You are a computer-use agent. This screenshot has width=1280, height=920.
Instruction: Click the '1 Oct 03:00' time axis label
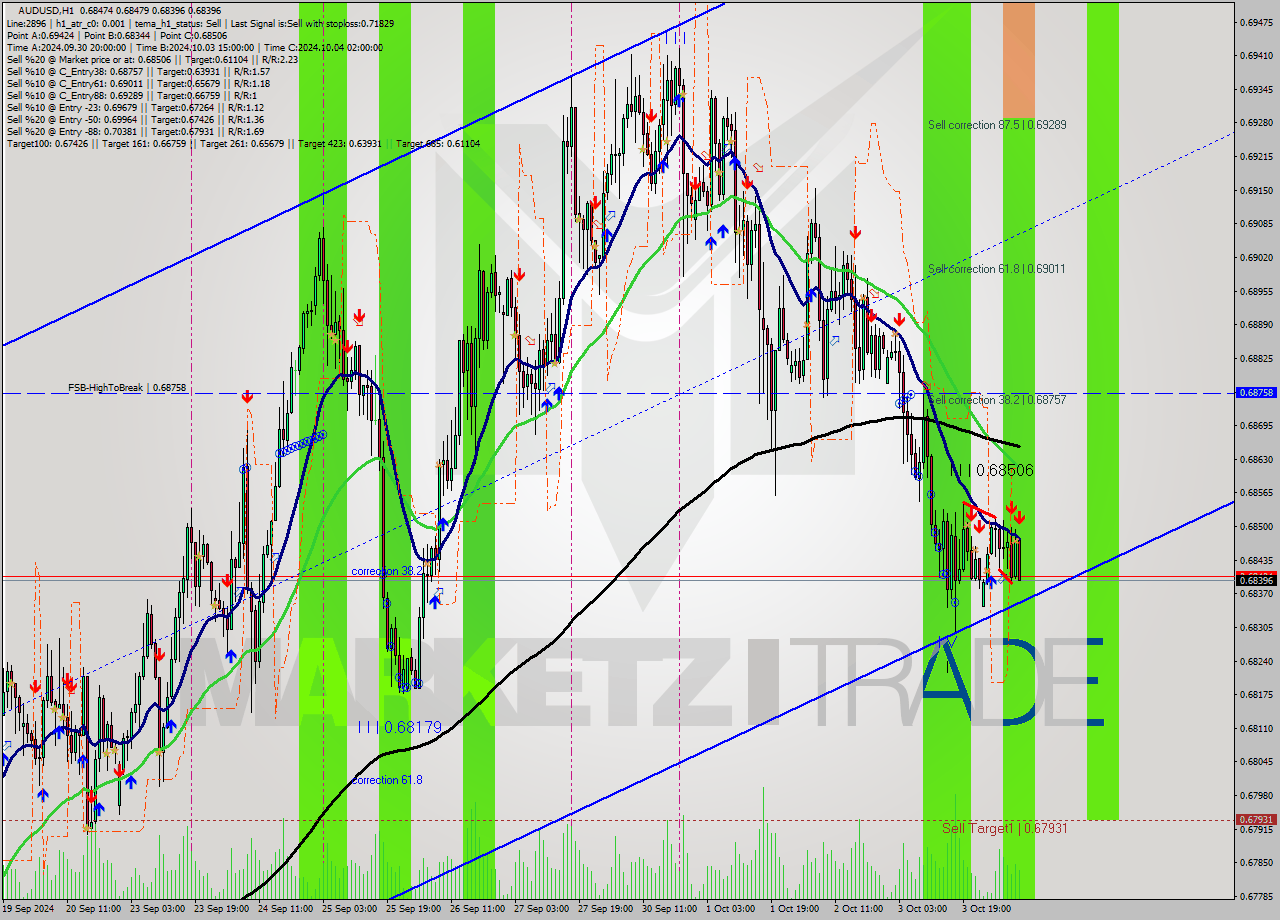(730, 910)
